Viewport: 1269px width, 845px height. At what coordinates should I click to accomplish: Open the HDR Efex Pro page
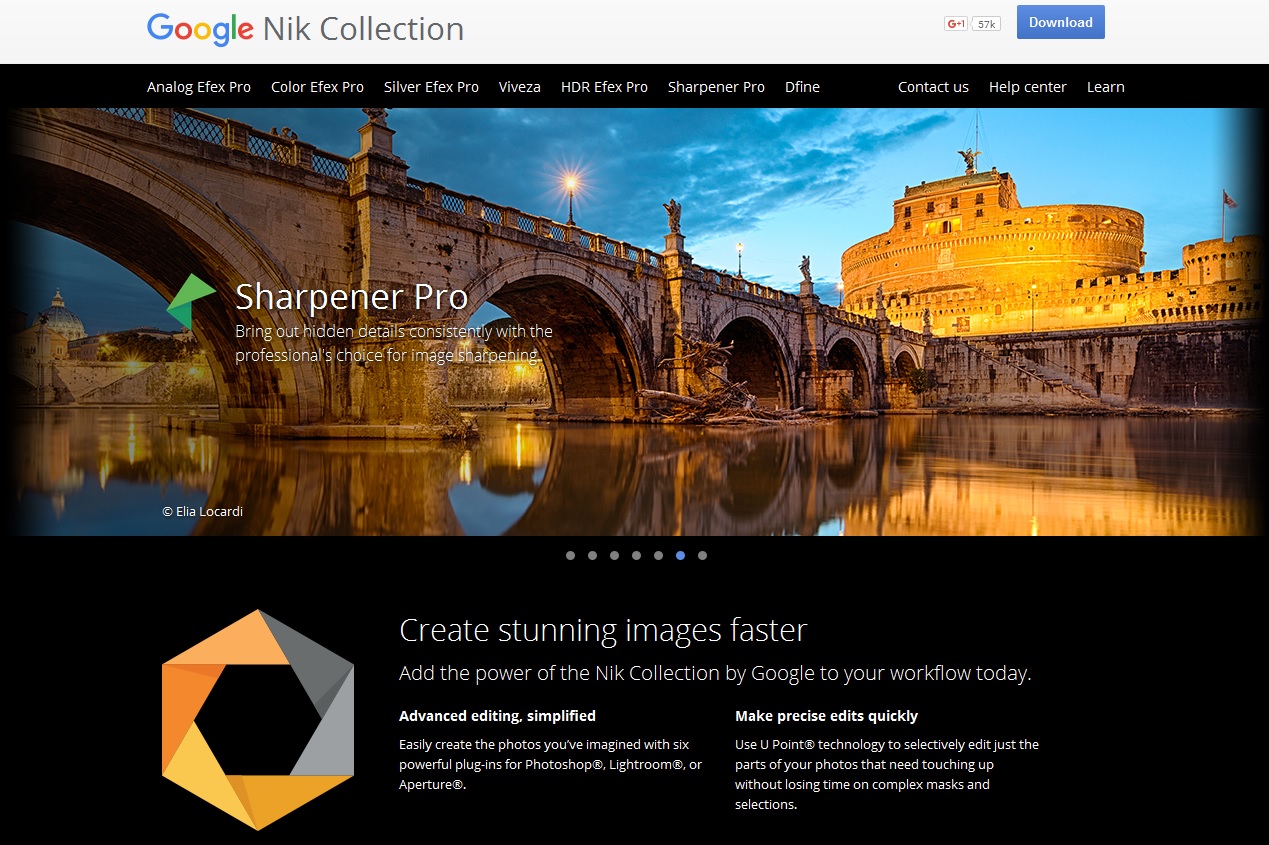coord(604,87)
